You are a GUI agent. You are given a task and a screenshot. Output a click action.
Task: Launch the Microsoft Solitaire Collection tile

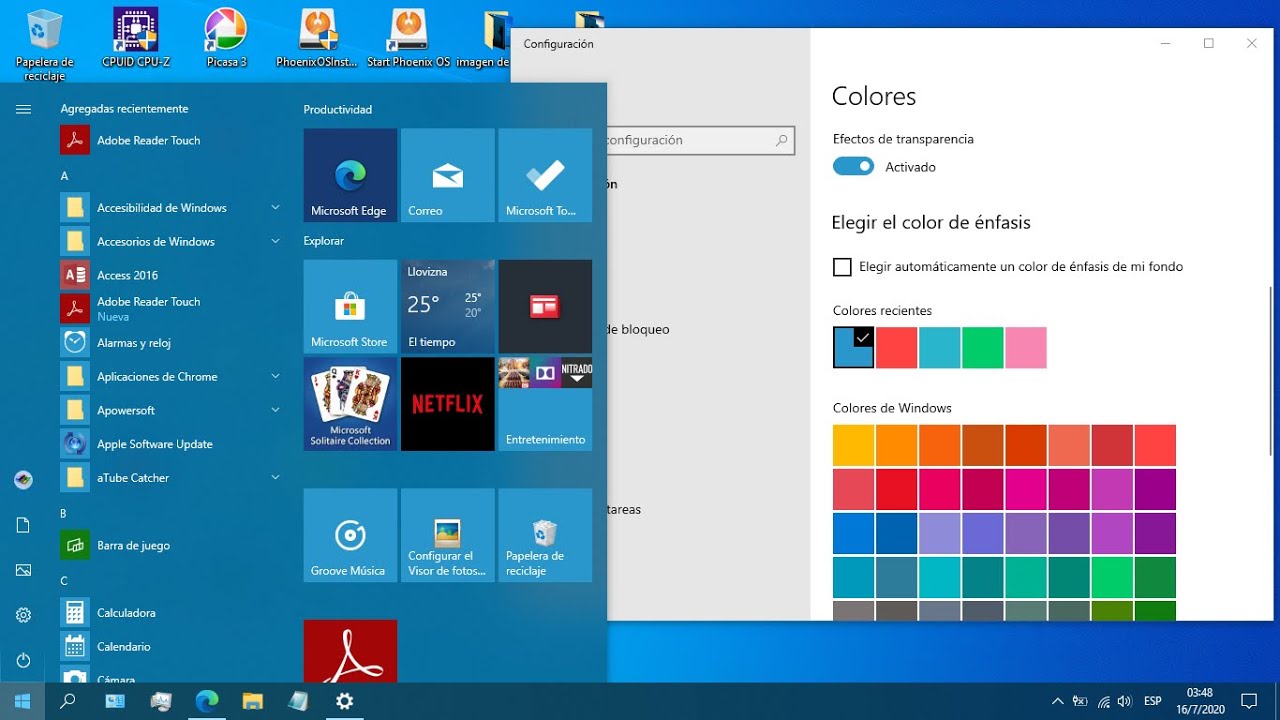point(350,404)
